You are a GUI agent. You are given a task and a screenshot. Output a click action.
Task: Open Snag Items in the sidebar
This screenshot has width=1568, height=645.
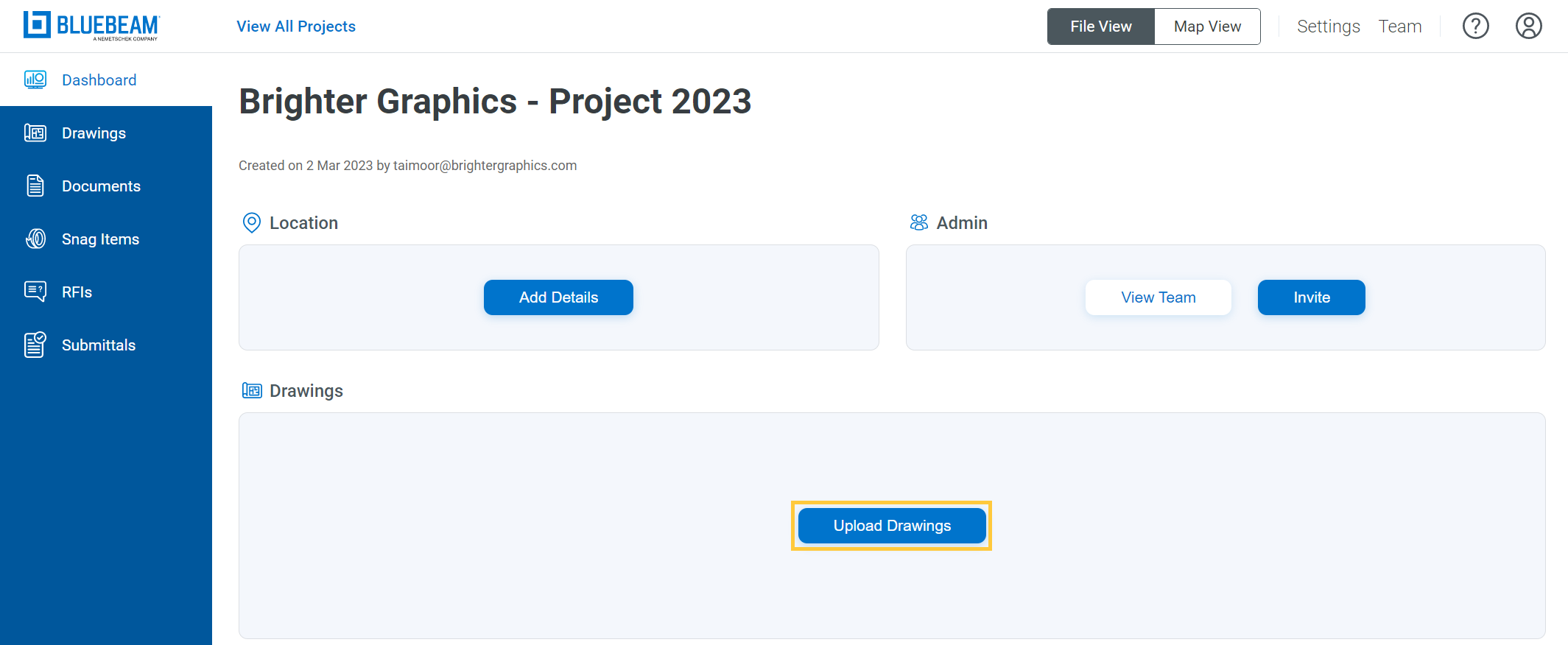[106, 239]
